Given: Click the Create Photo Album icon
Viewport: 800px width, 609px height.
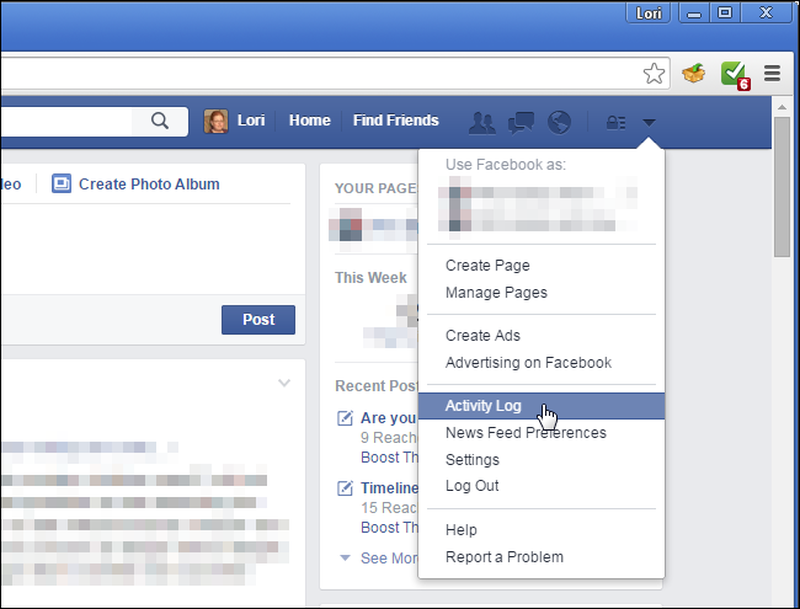Looking at the screenshot, I should tap(61, 184).
